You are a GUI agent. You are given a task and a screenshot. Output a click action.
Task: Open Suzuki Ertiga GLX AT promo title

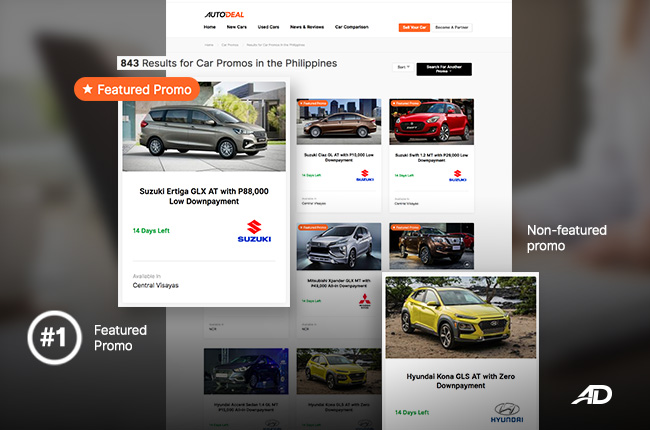pyautogui.click(x=204, y=196)
